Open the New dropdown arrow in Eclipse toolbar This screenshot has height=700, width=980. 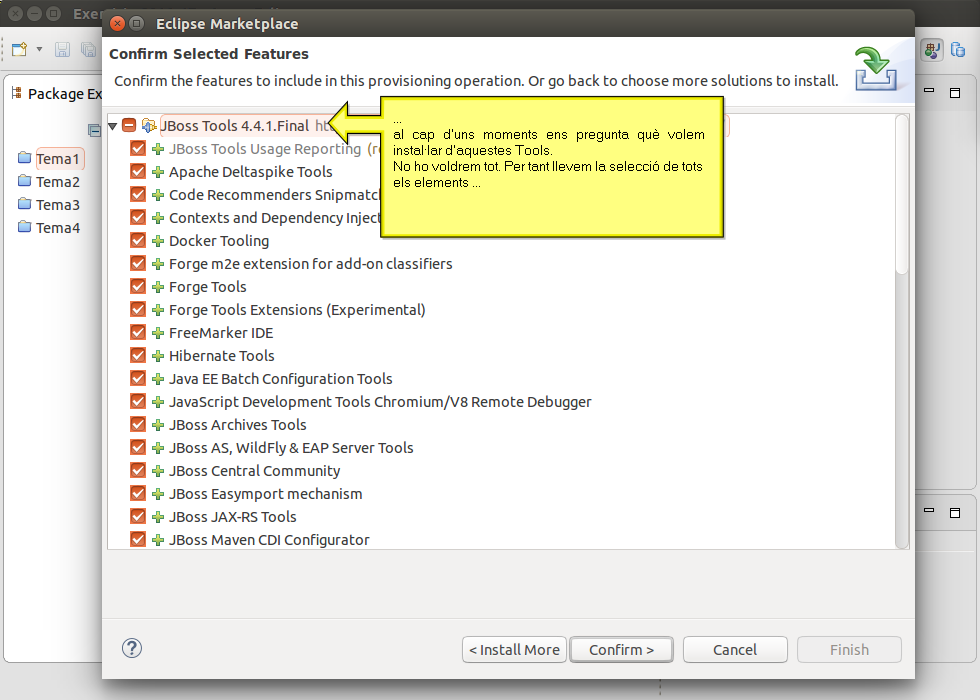coord(39,49)
